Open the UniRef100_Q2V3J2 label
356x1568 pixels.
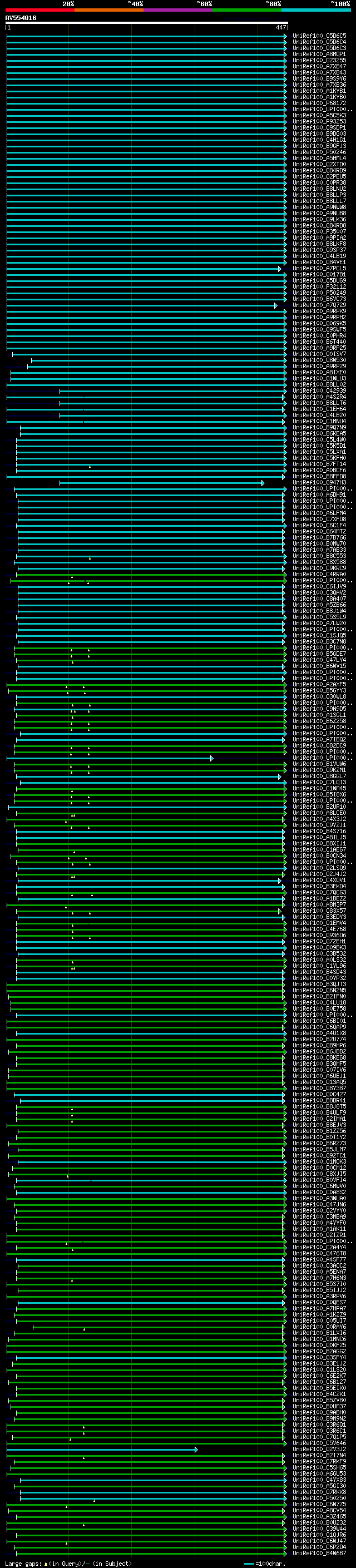point(319,1450)
